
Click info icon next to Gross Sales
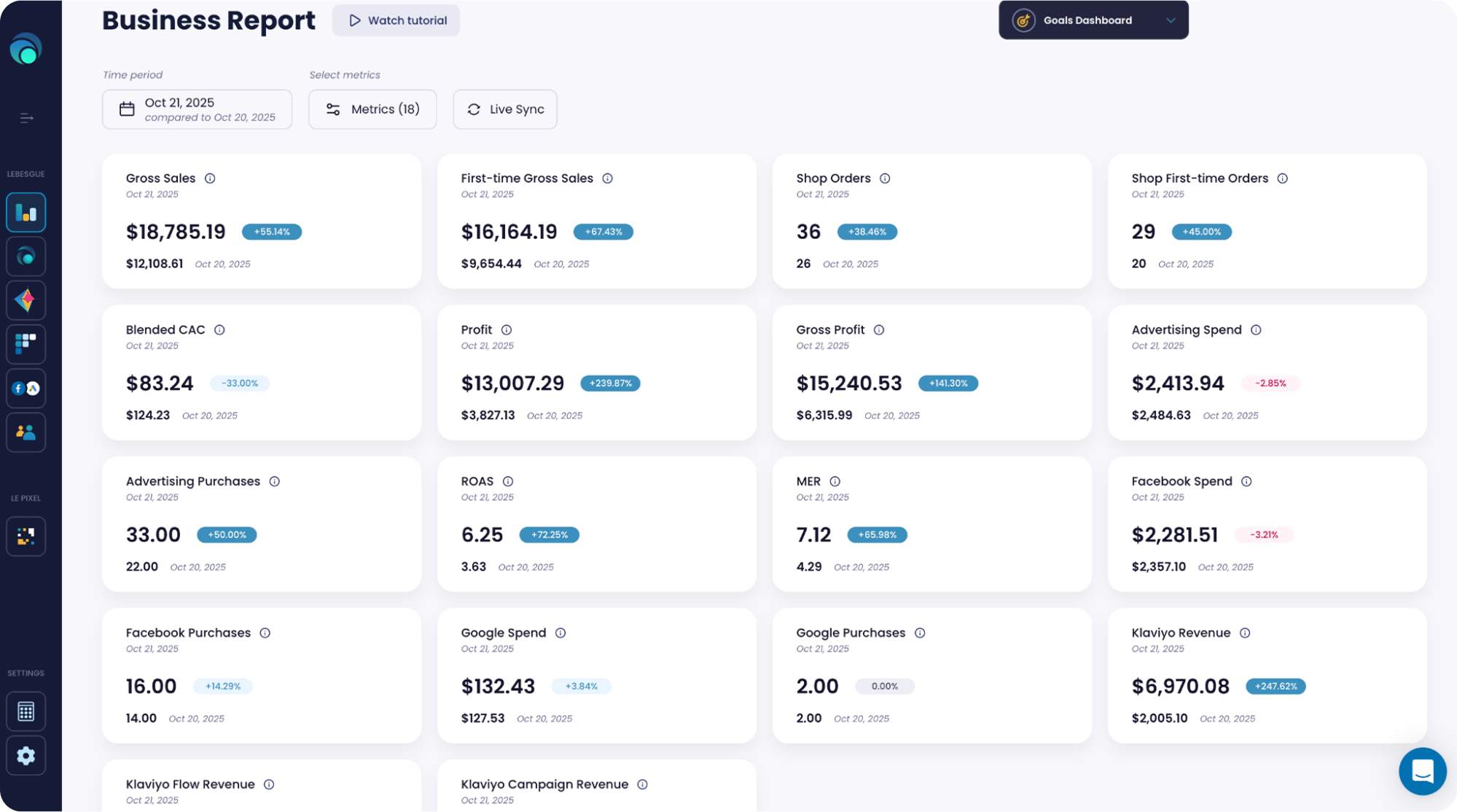210,179
